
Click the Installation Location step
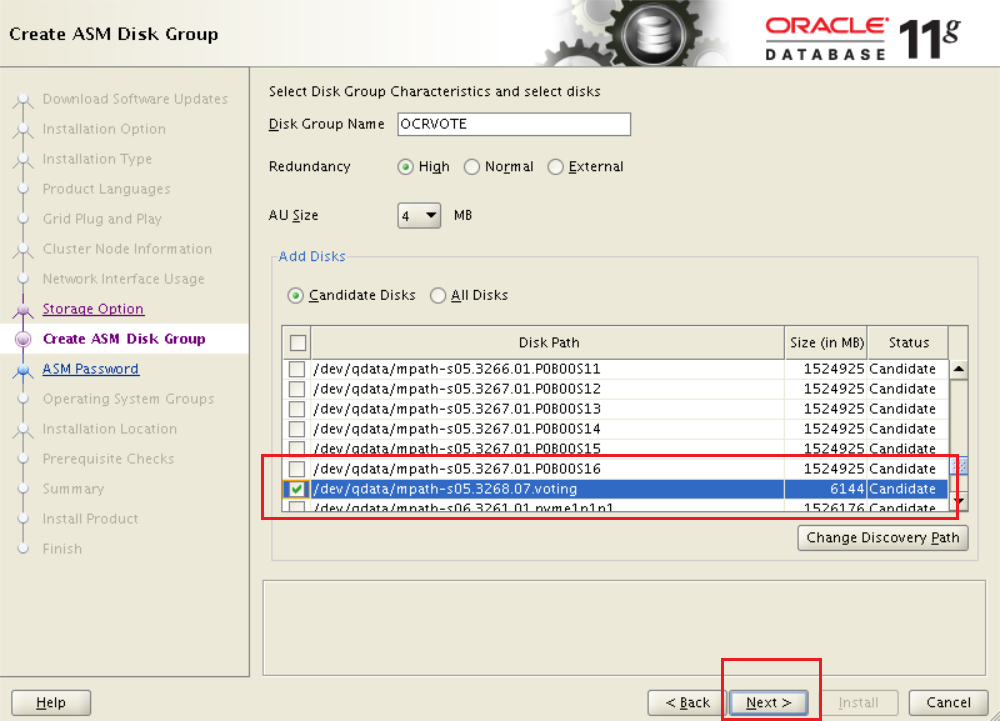tap(110, 429)
